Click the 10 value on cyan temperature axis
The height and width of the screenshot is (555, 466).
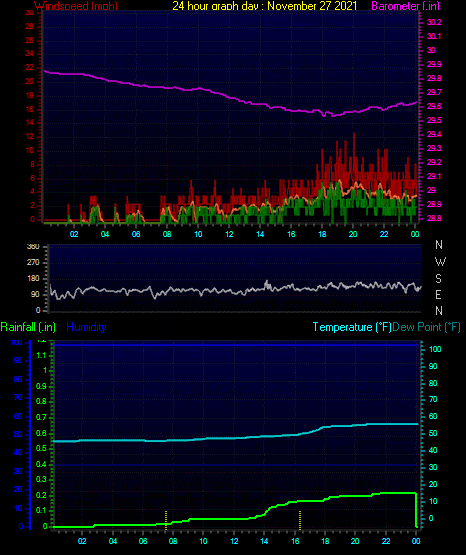433,502
